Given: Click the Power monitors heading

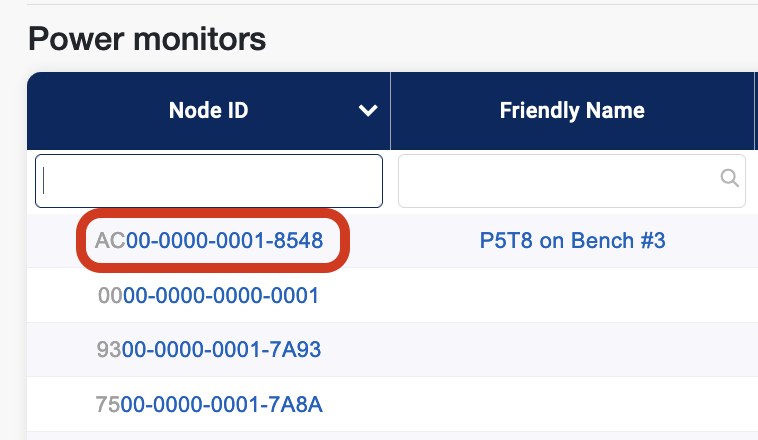Looking at the screenshot, I should (x=147, y=39).
